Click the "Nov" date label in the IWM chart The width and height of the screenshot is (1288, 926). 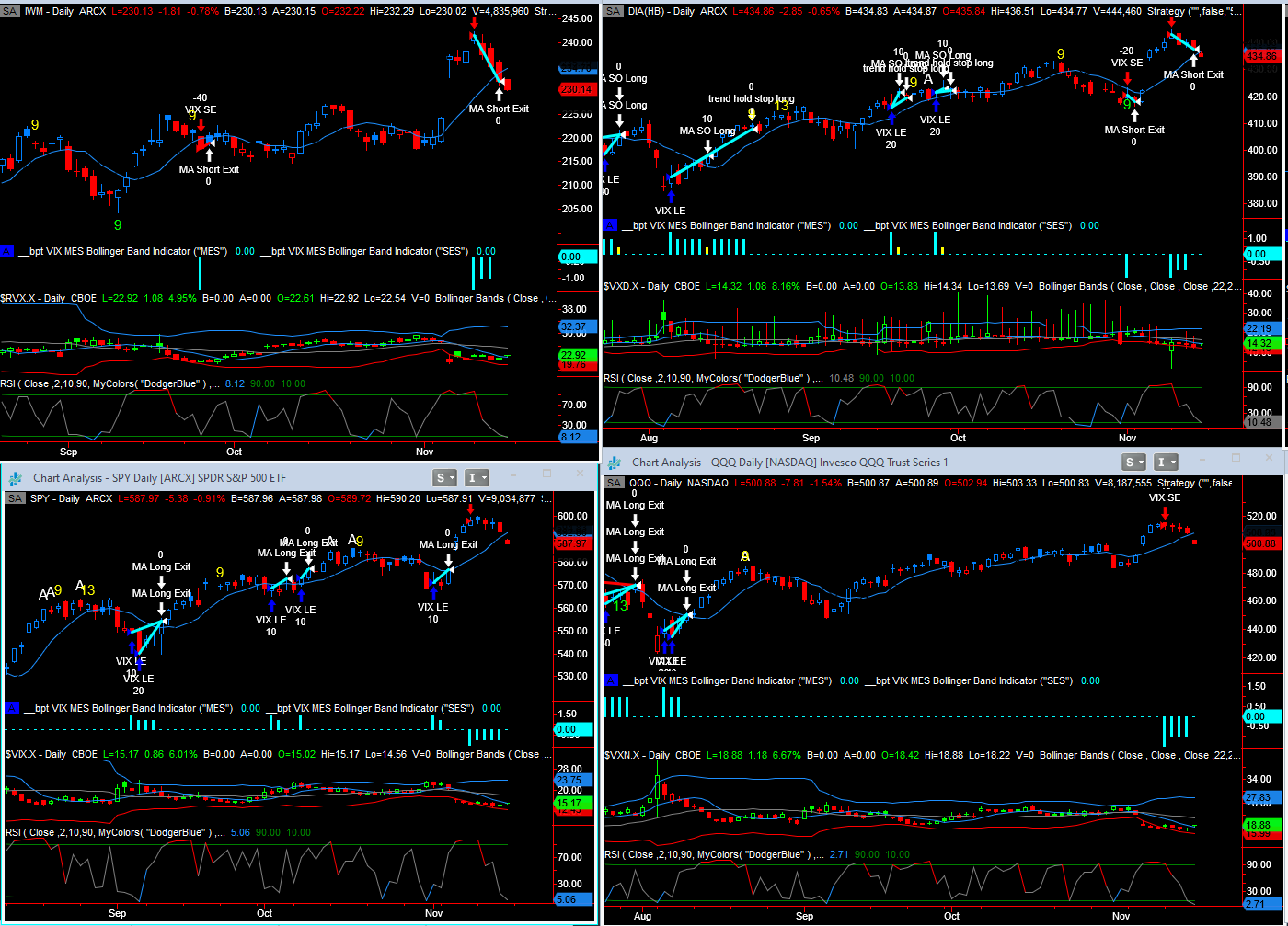pyautogui.click(x=424, y=452)
